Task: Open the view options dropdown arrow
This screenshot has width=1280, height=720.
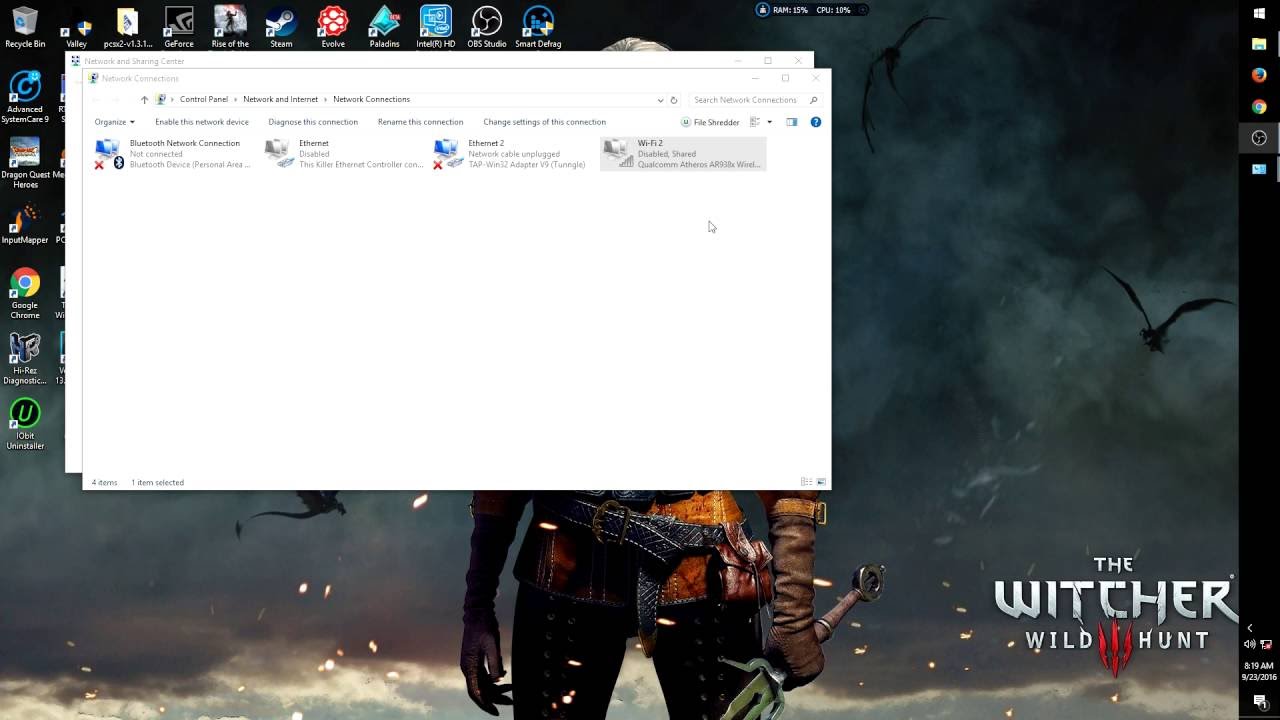Action: pyautogui.click(x=769, y=122)
